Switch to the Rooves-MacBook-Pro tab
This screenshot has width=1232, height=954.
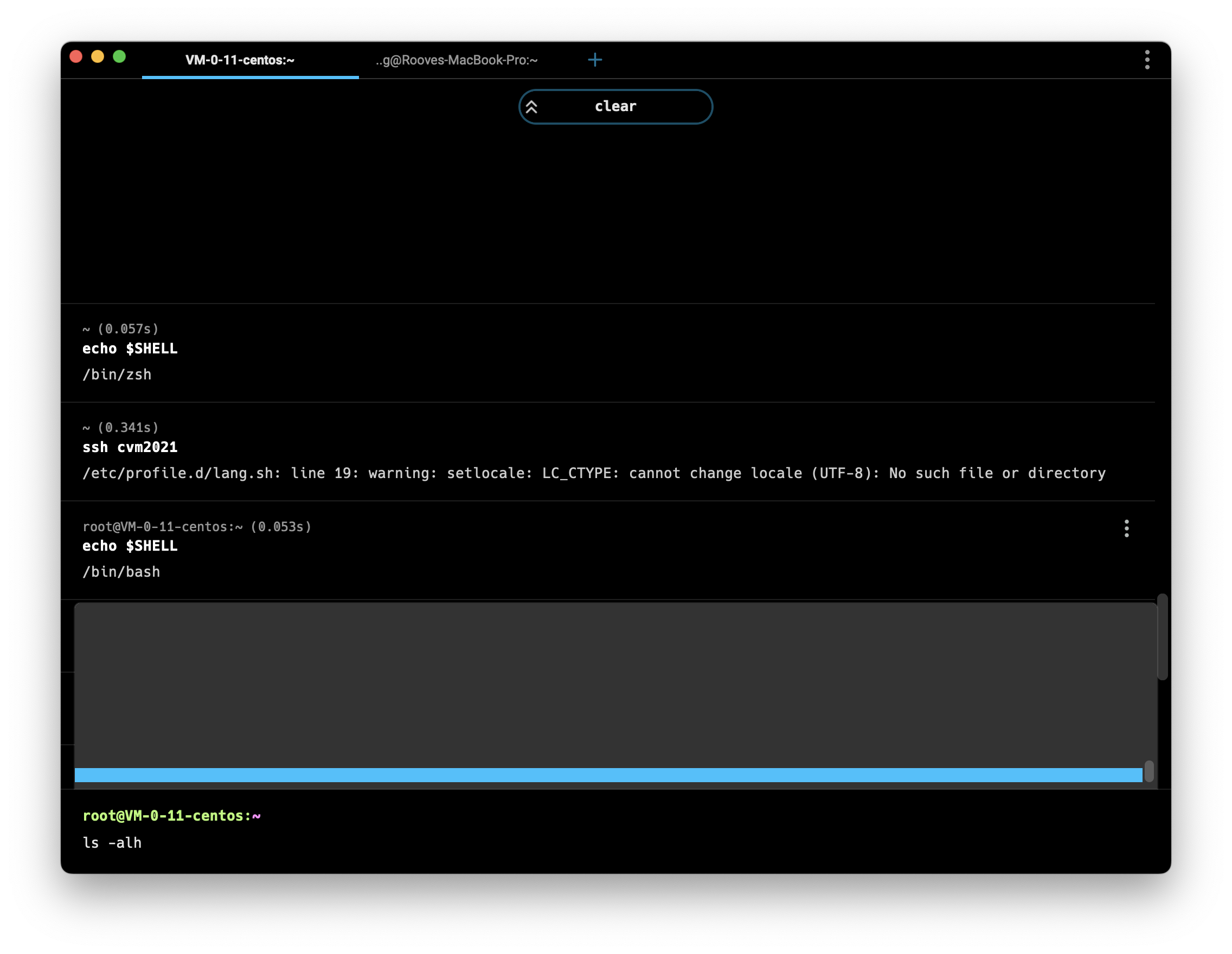click(456, 60)
